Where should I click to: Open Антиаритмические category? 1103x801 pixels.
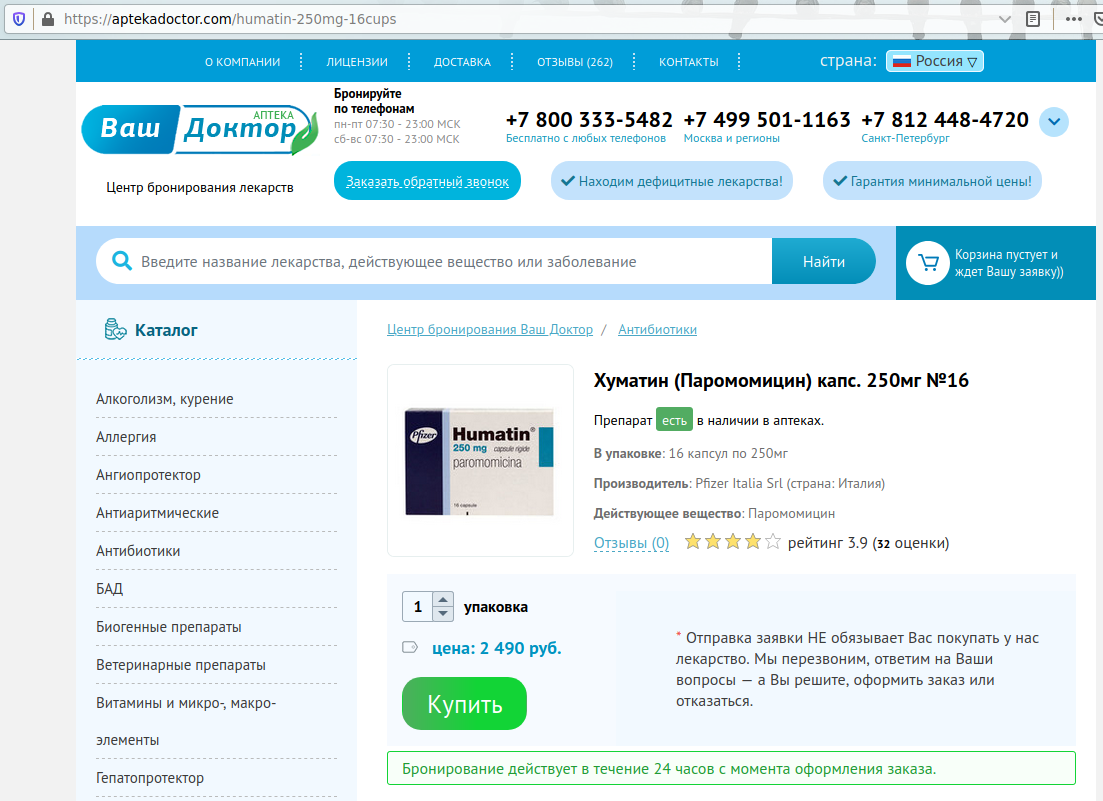tap(158, 513)
